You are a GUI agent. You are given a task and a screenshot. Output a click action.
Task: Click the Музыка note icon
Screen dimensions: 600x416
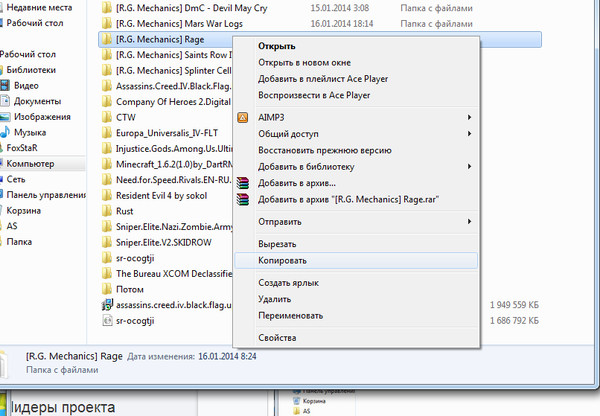tap(5, 132)
